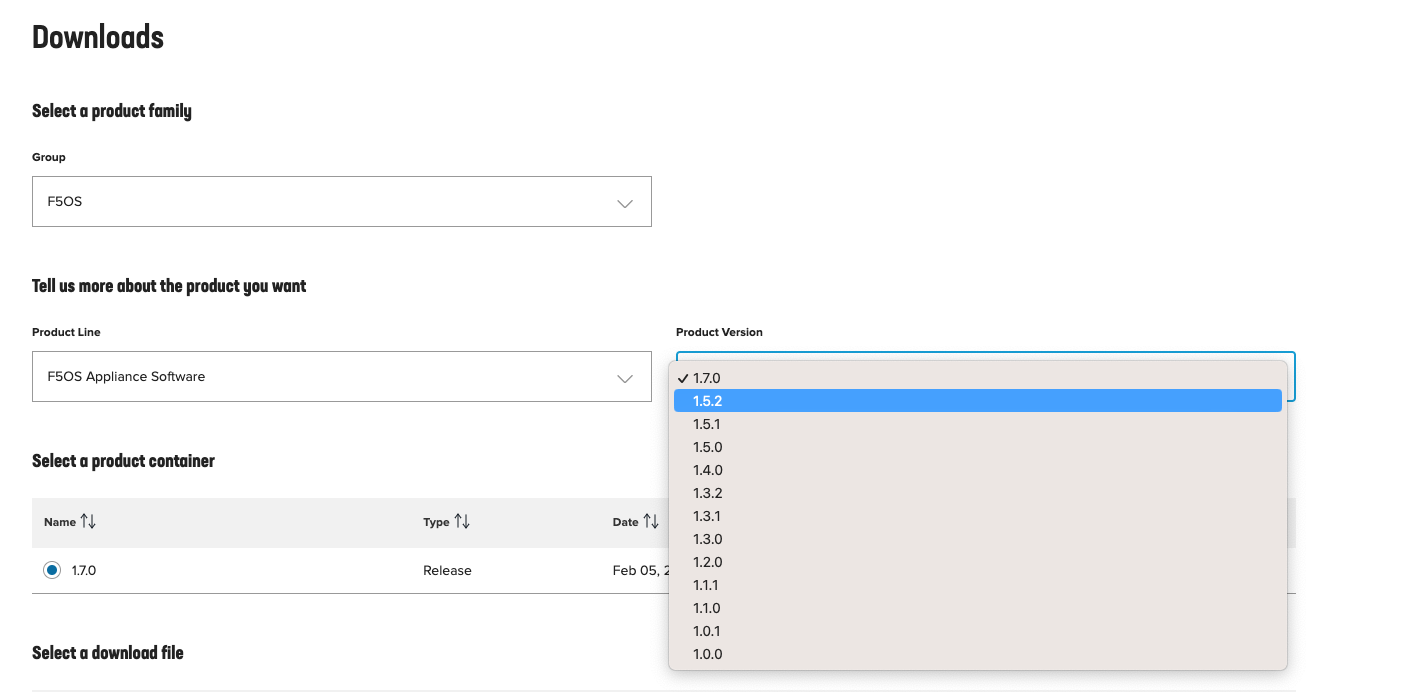Choose the oldest version 1.0.0
This screenshot has height=692, width=1403.
[x=978, y=654]
